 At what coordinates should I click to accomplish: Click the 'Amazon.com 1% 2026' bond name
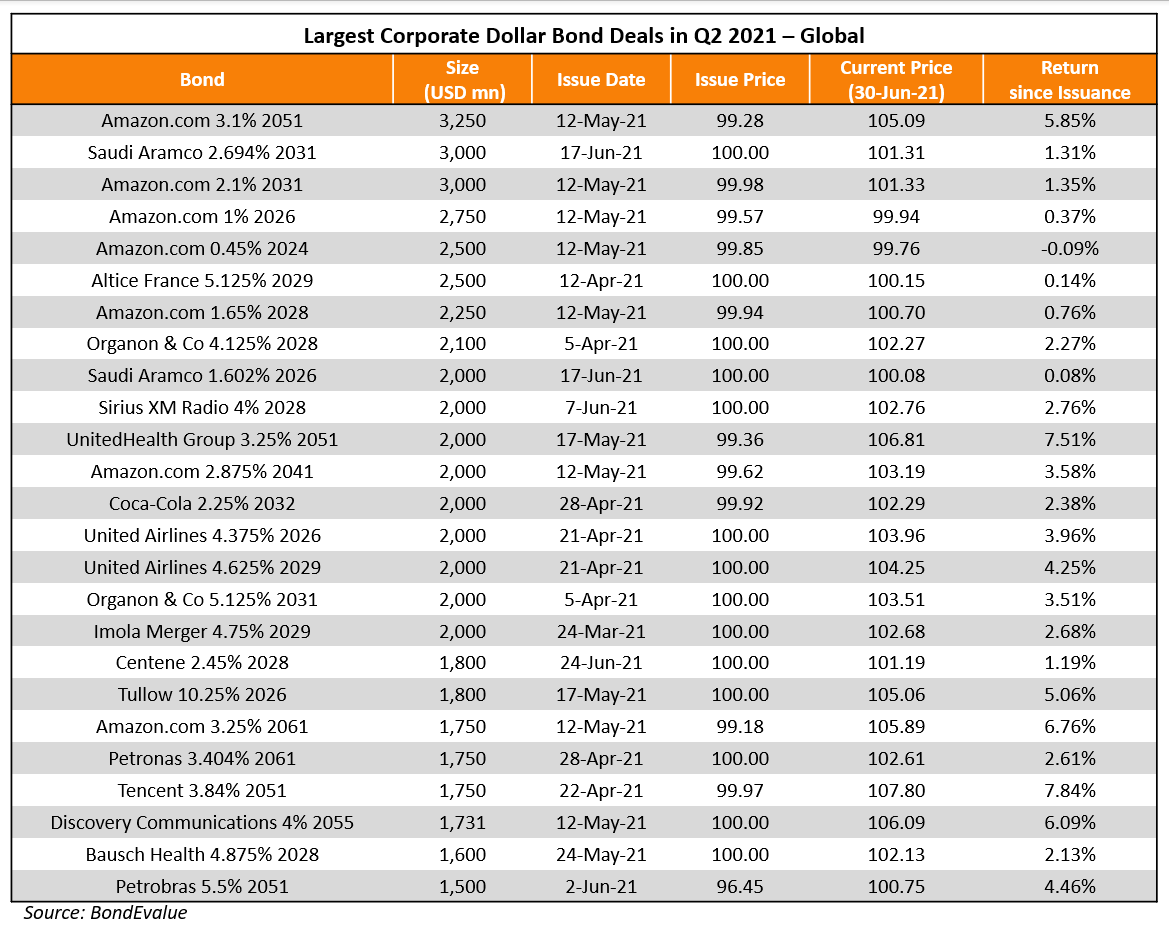coord(202,217)
